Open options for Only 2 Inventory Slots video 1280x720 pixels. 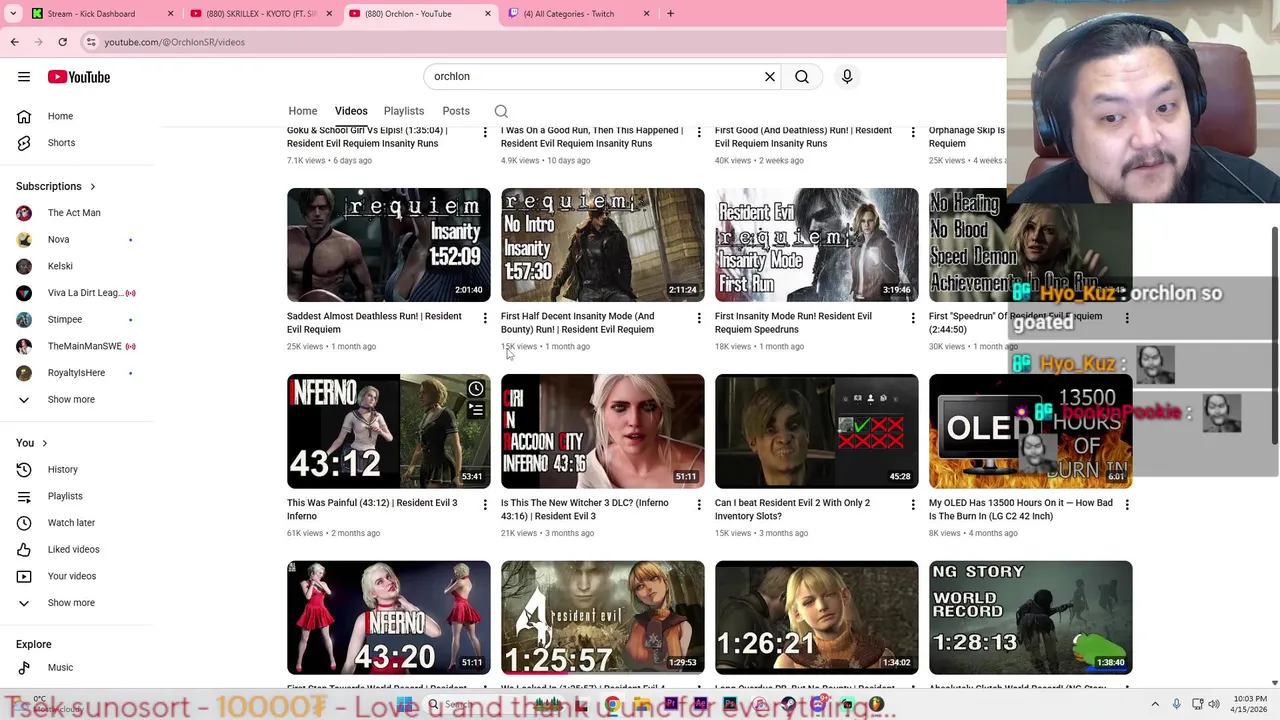tap(913, 505)
